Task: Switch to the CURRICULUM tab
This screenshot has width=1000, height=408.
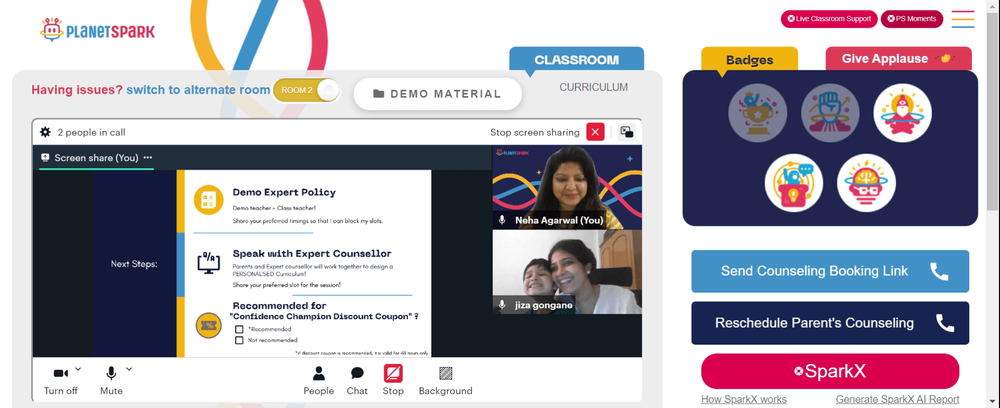Action: (594, 87)
